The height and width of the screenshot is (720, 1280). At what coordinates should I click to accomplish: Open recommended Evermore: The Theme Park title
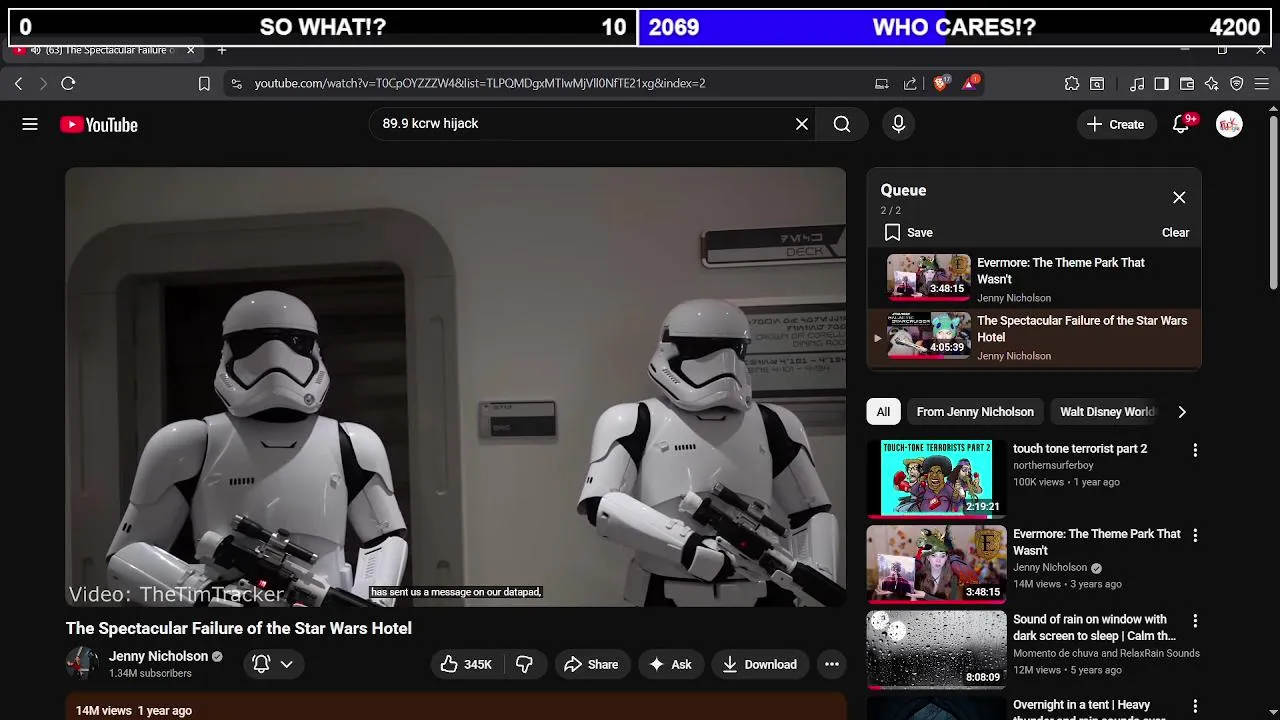[x=1097, y=542]
